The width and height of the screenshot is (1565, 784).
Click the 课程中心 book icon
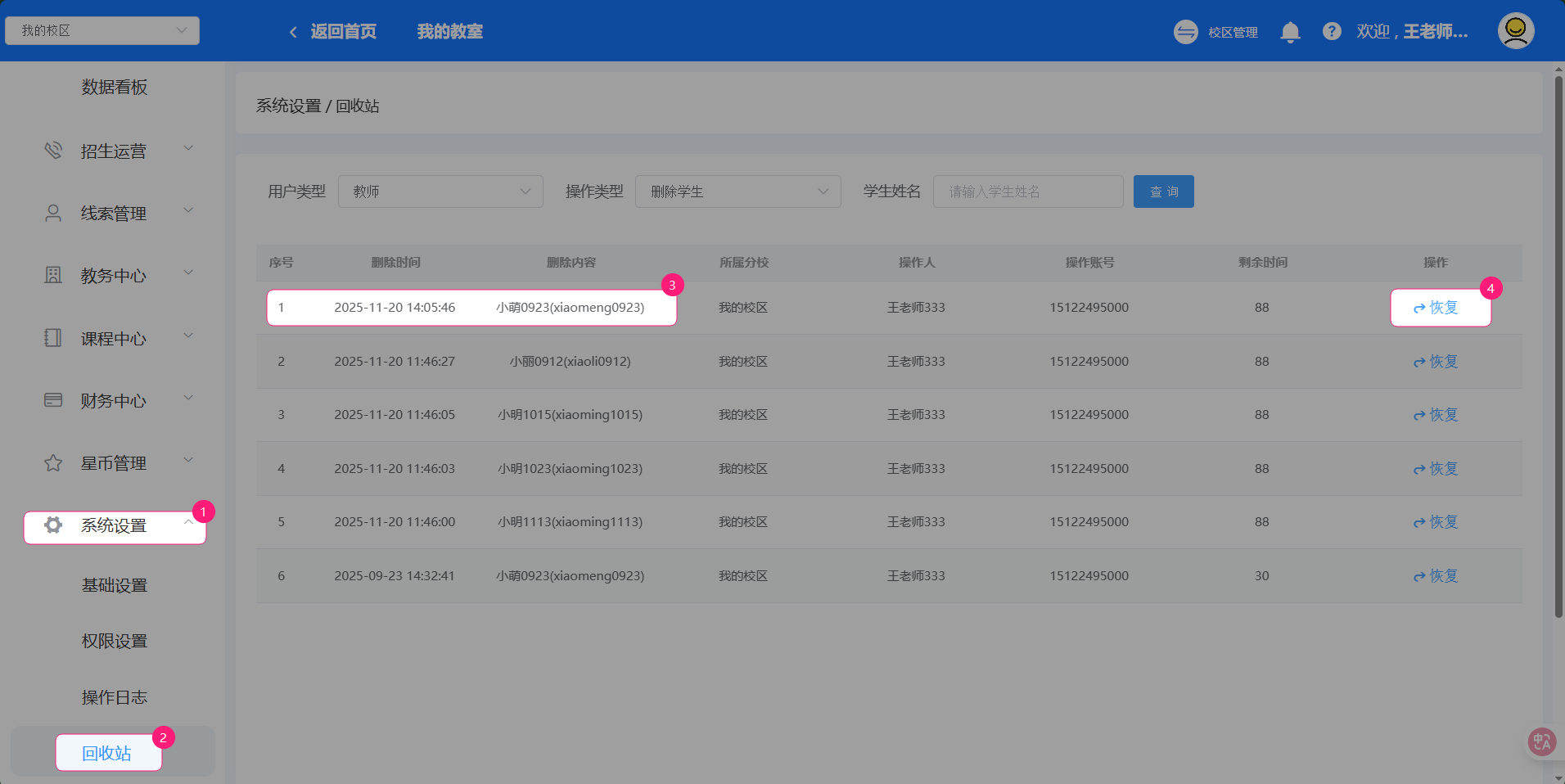pos(53,337)
